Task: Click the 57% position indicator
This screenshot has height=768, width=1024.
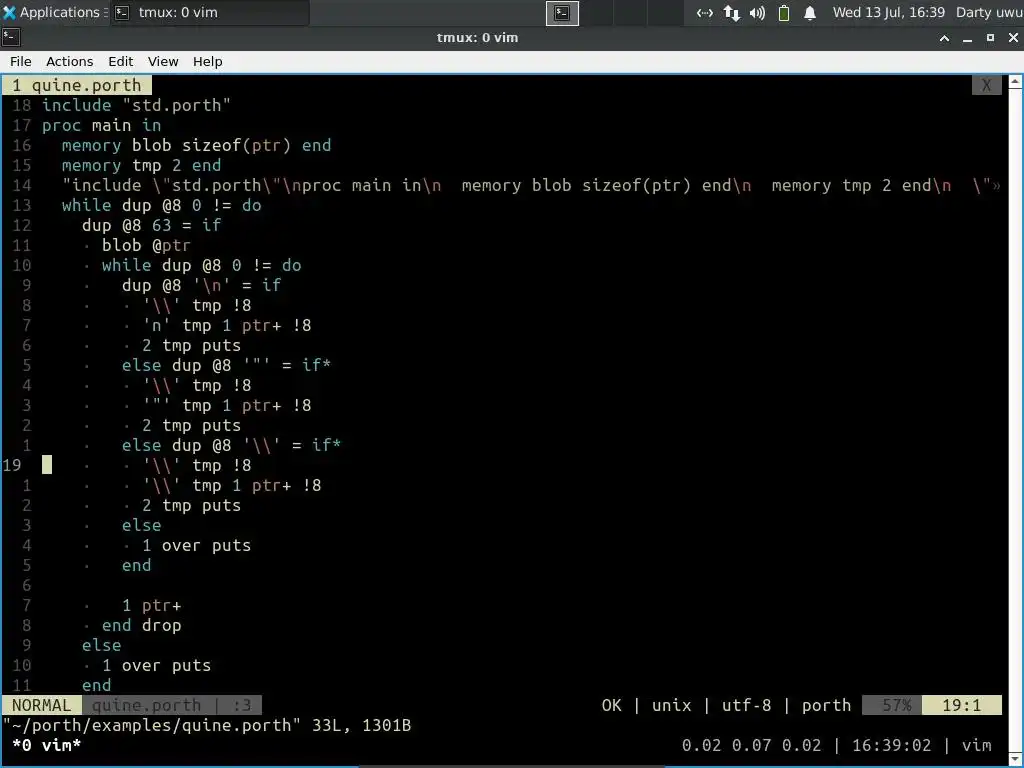Action: [x=892, y=705]
